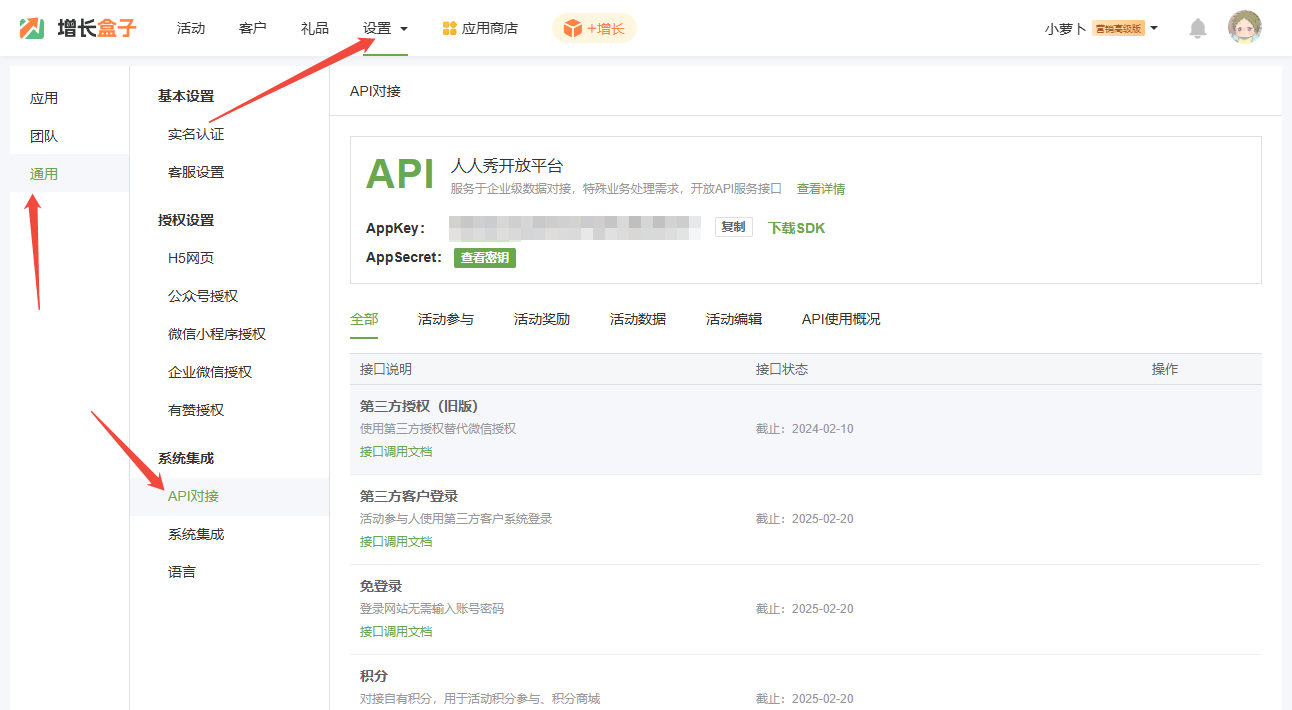Click the 操作 column header

pyautogui.click(x=1165, y=369)
